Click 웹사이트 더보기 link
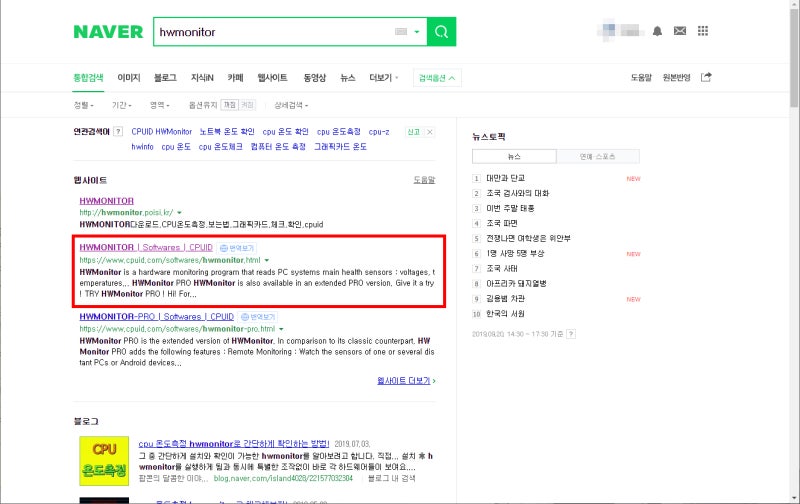Viewport: 800px width, 504px height. pyautogui.click(x=406, y=381)
